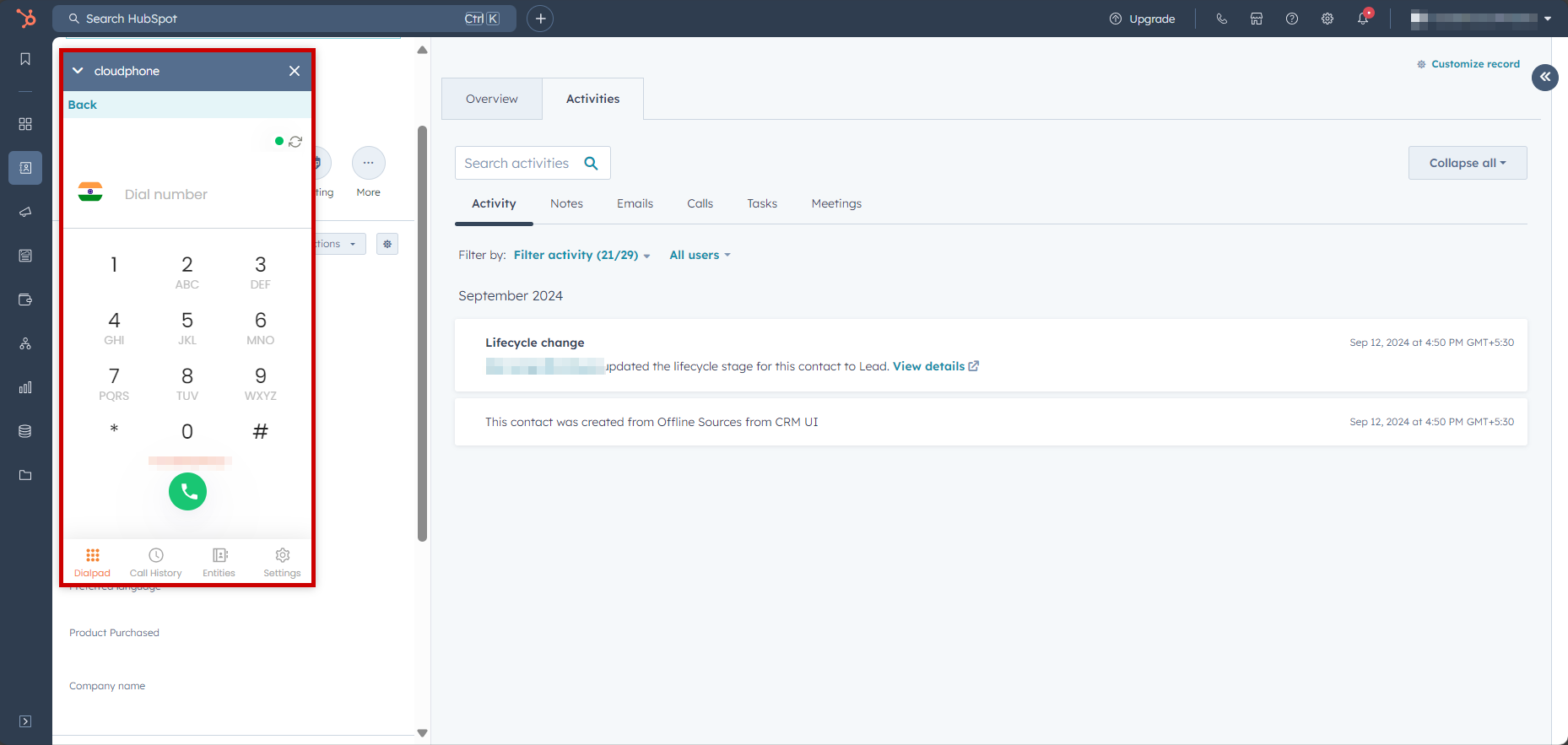Close the cloudphone widget
This screenshot has height=745, width=1568.
click(295, 71)
